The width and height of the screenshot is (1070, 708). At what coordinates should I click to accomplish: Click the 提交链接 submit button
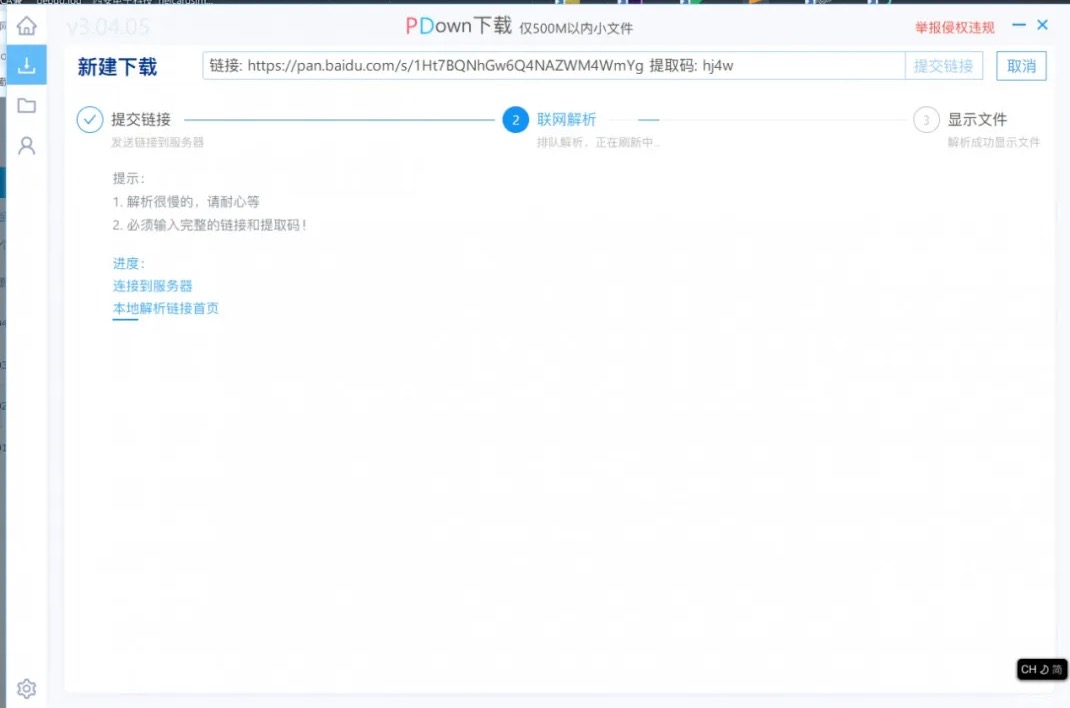(x=943, y=66)
